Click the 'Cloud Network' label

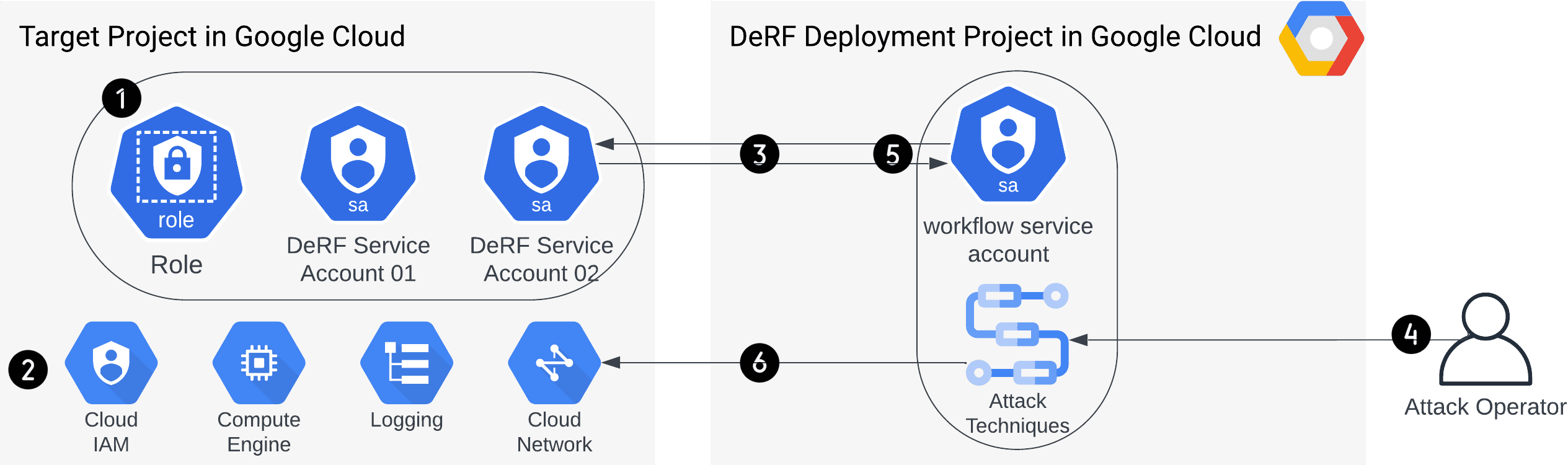(554, 432)
